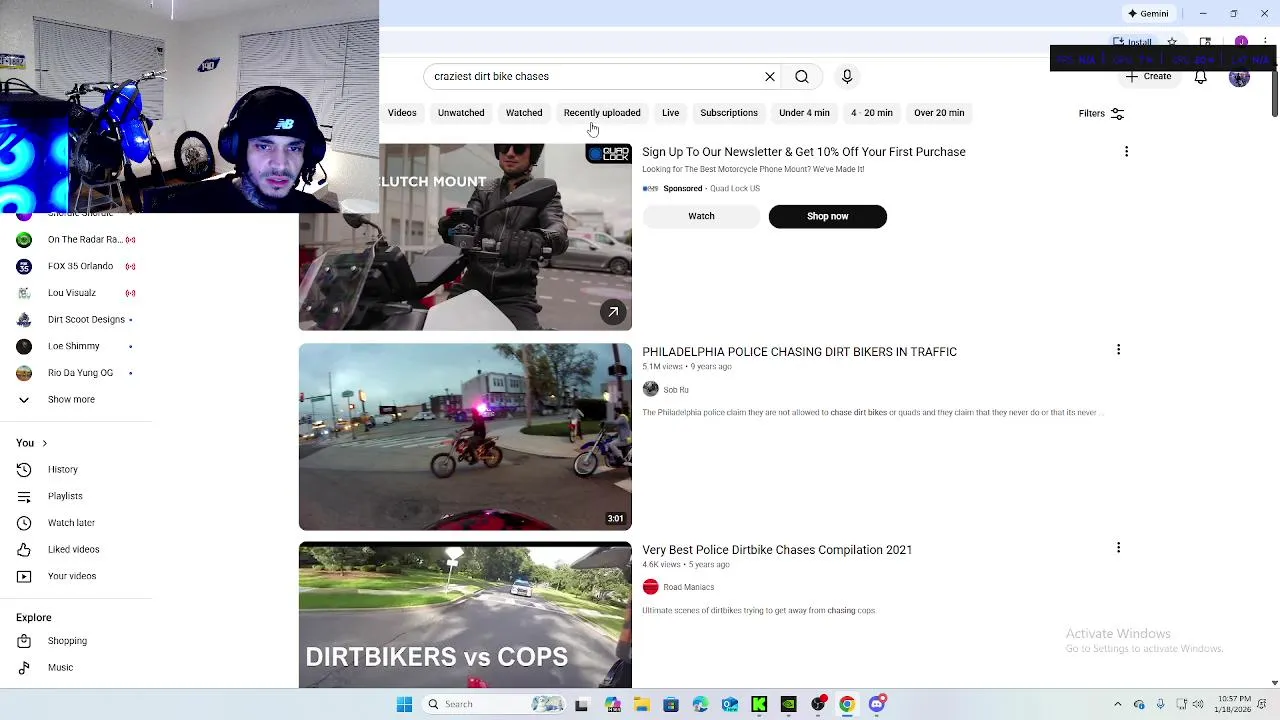Open Gemini in Chrome title bar
This screenshot has width=1280, height=720.
1148,14
